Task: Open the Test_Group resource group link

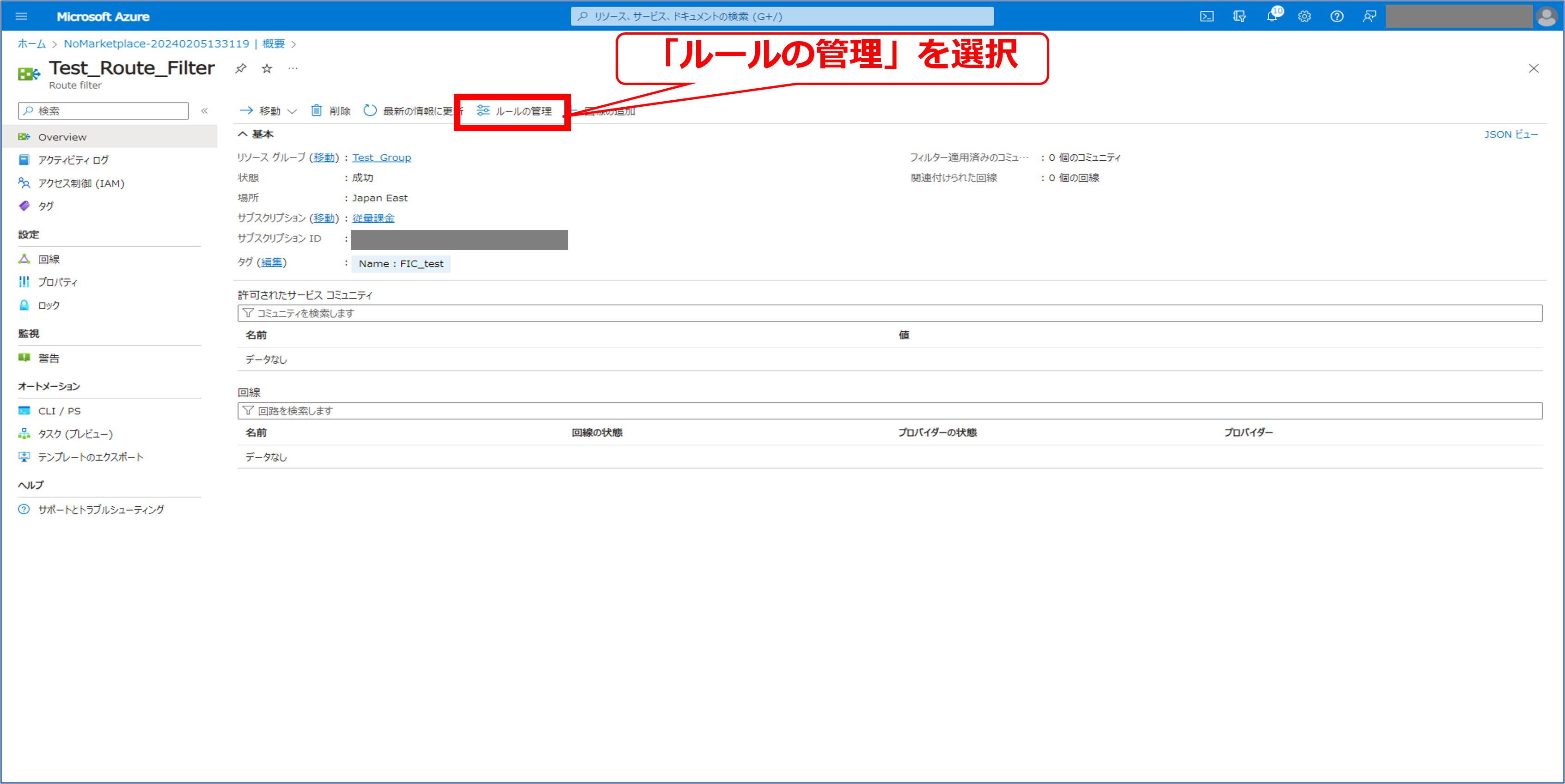Action: [x=381, y=157]
